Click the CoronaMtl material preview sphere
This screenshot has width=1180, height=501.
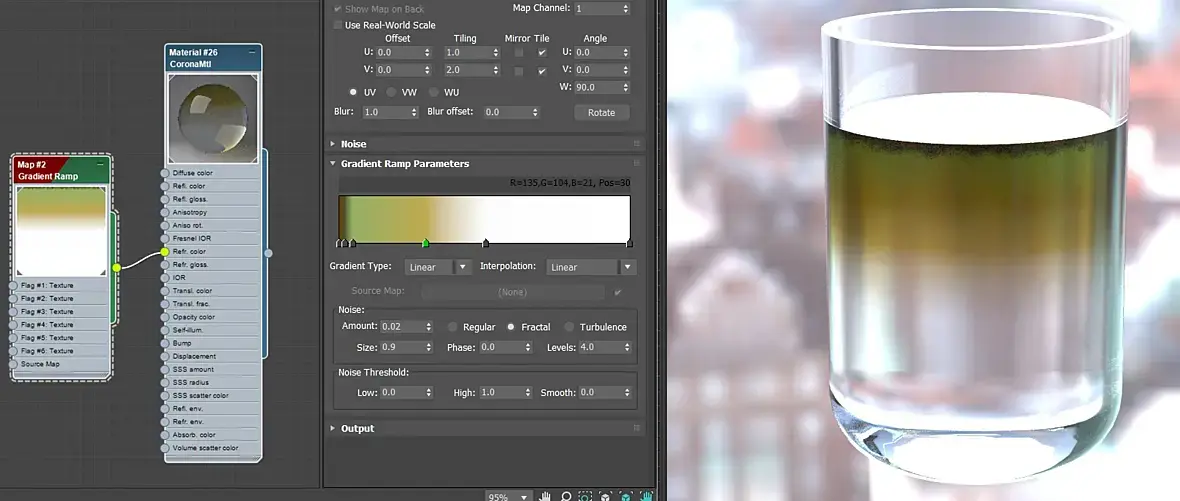tap(213, 119)
